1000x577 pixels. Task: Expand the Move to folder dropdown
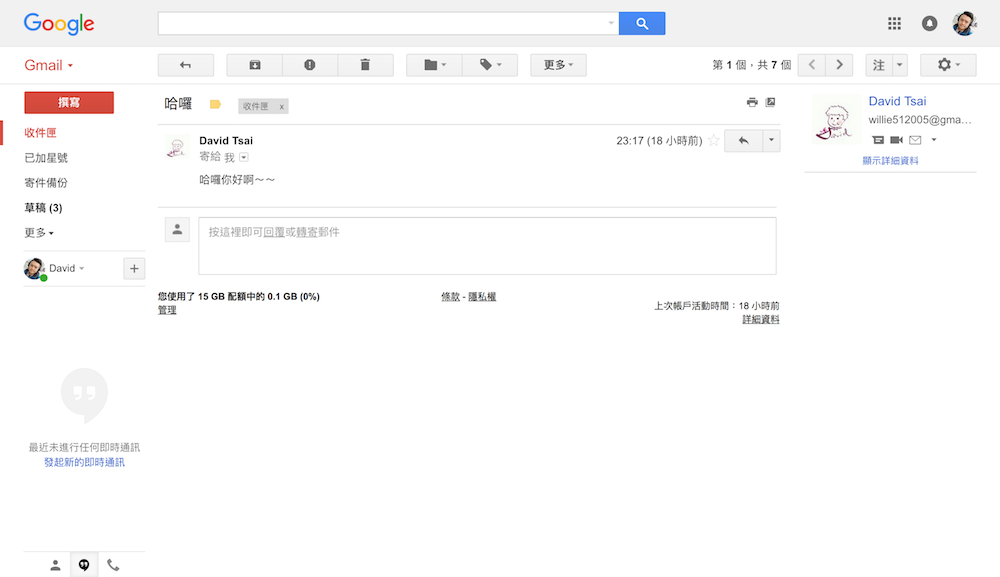(434, 65)
